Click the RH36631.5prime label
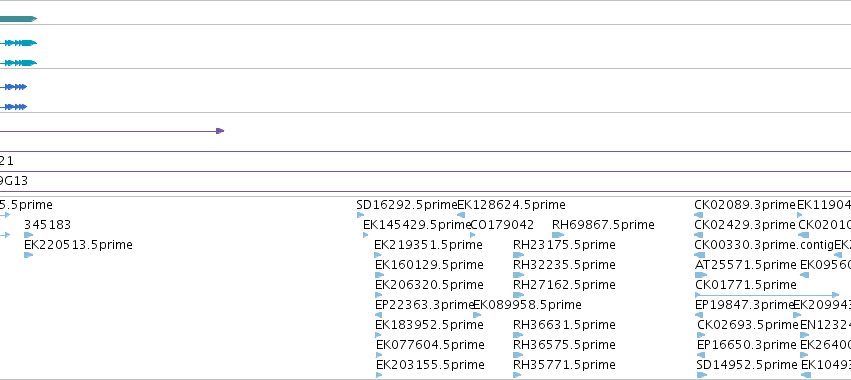 564,325
